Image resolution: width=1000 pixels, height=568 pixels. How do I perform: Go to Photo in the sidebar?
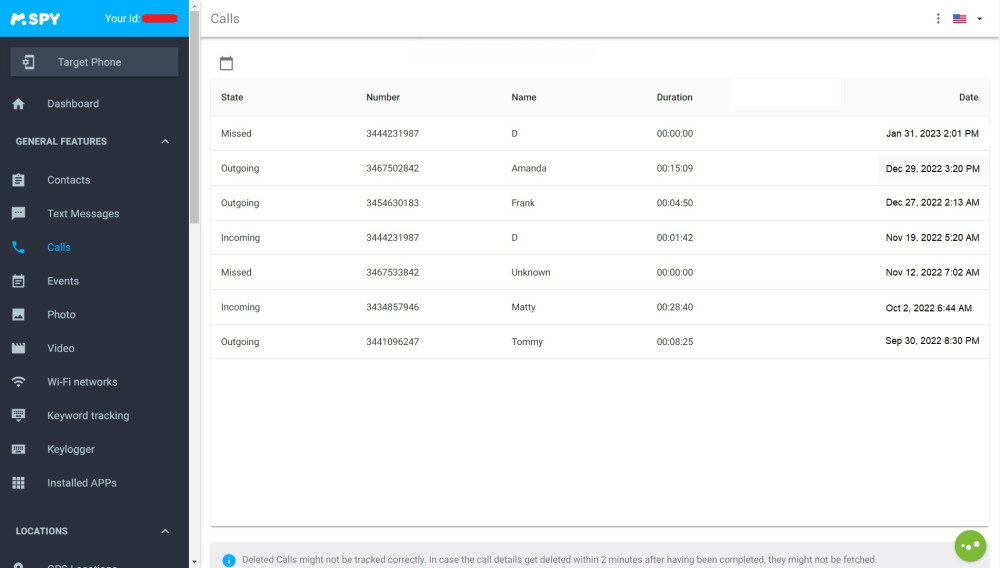(x=61, y=315)
